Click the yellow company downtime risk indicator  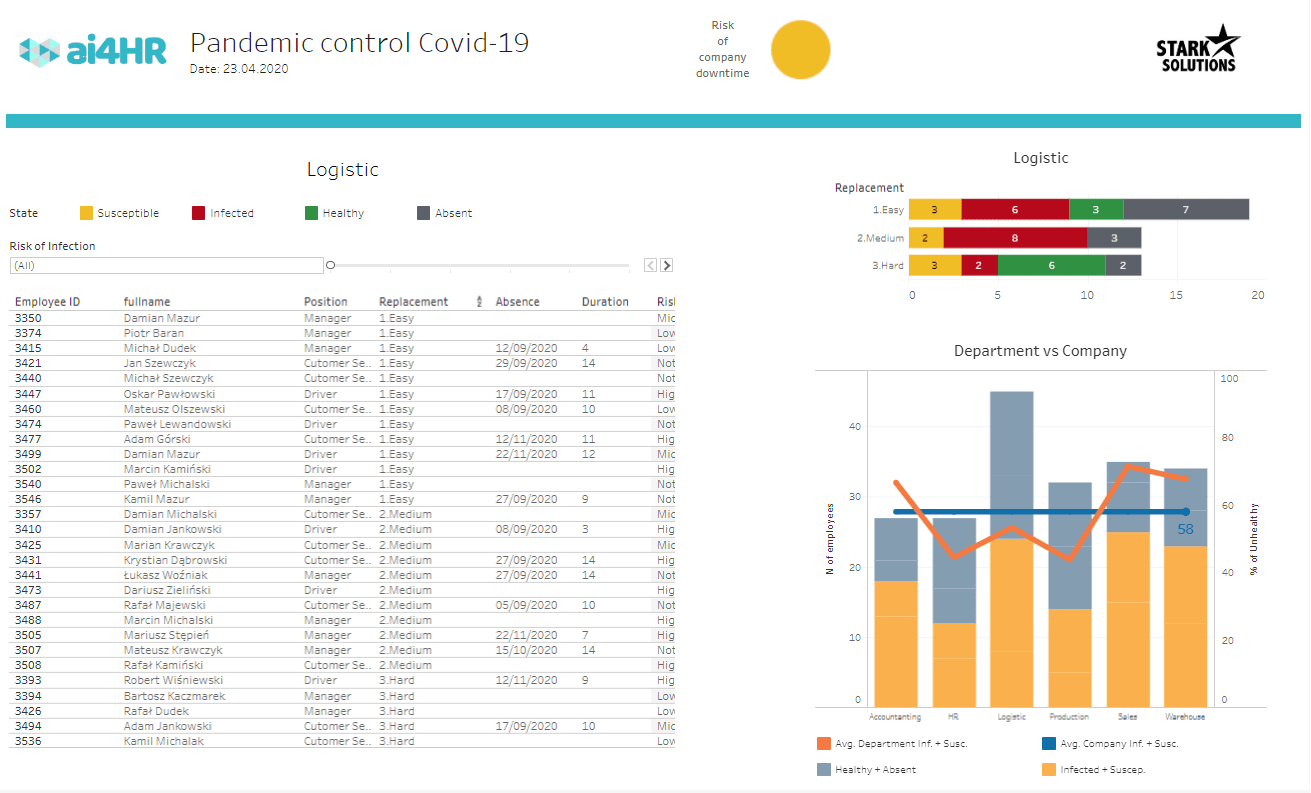800,50
